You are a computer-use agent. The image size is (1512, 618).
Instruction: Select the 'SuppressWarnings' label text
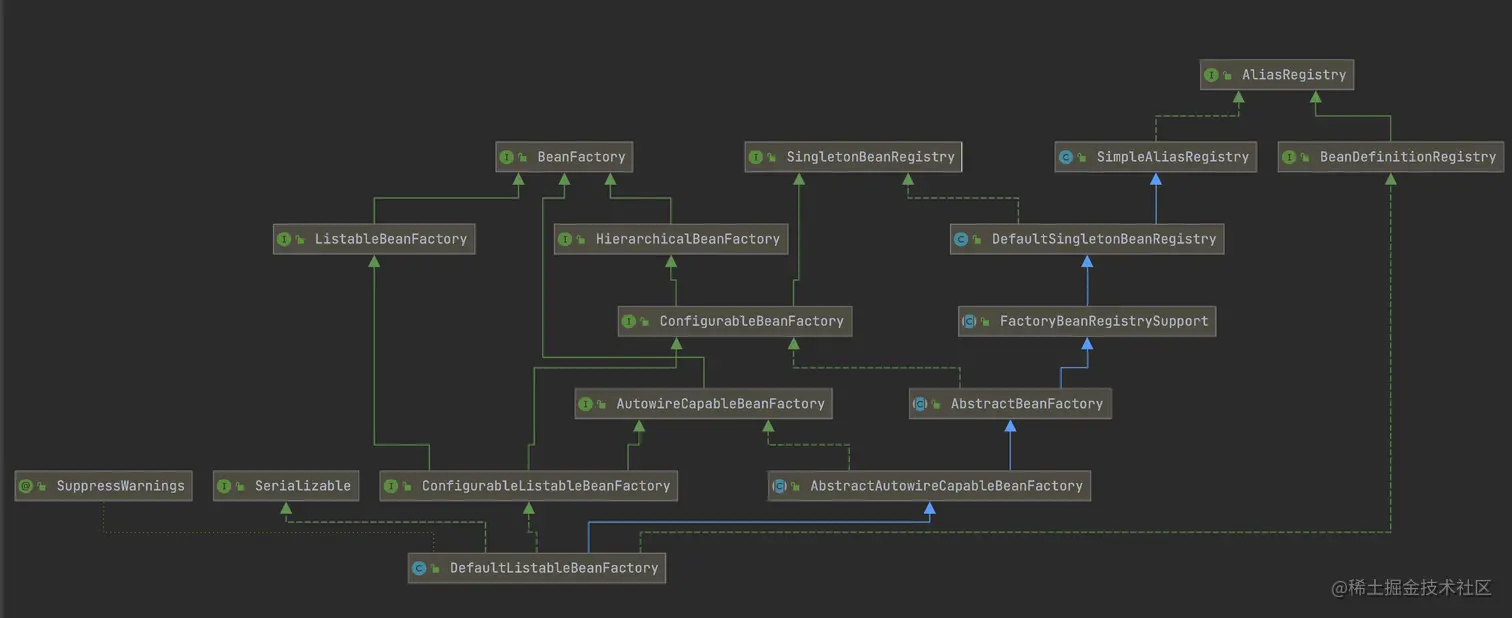tap(121, 486)
